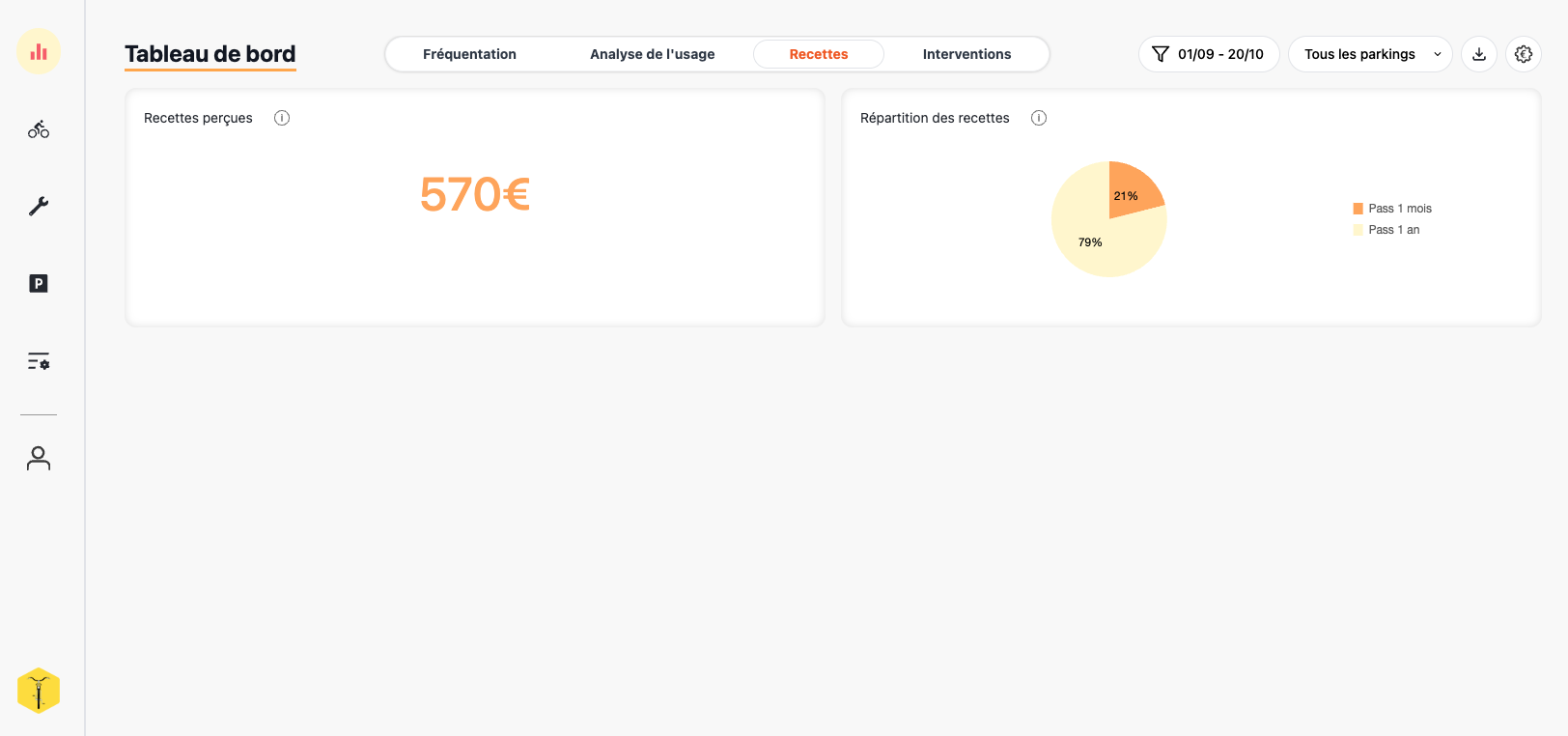Open the wrench maintenance section

(39, 206)
